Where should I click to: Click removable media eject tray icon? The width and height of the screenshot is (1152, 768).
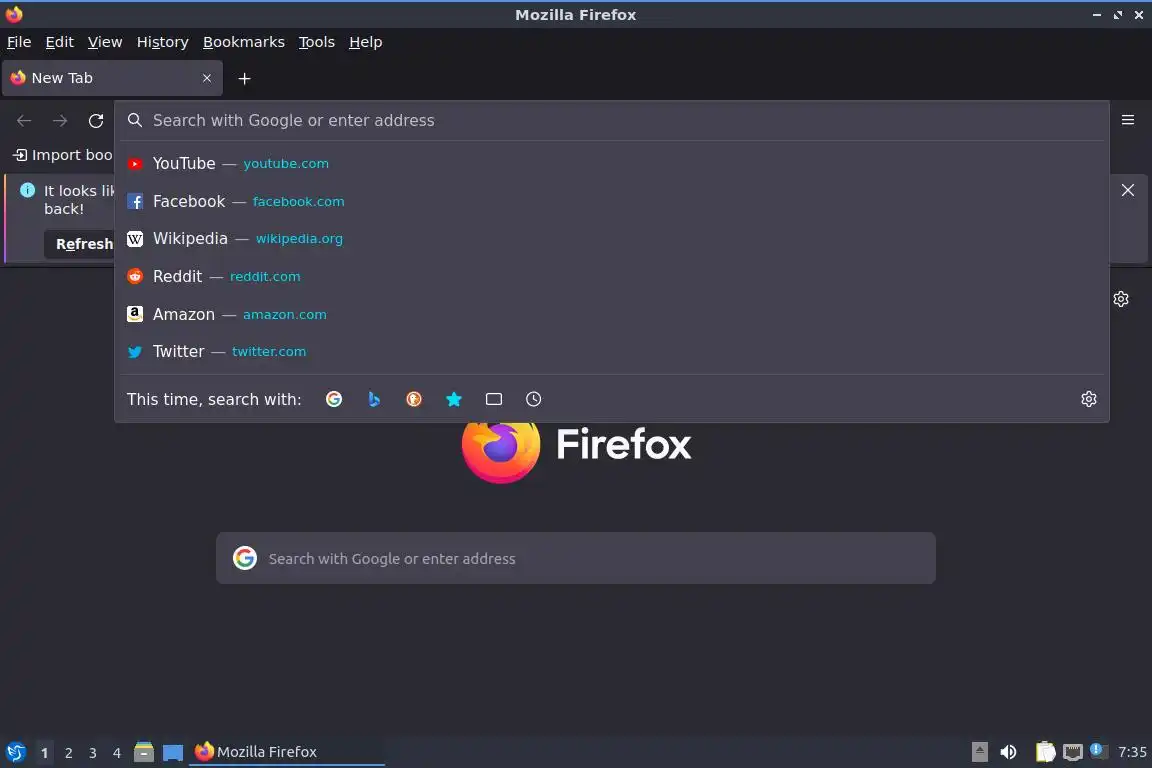pos(979,752)
